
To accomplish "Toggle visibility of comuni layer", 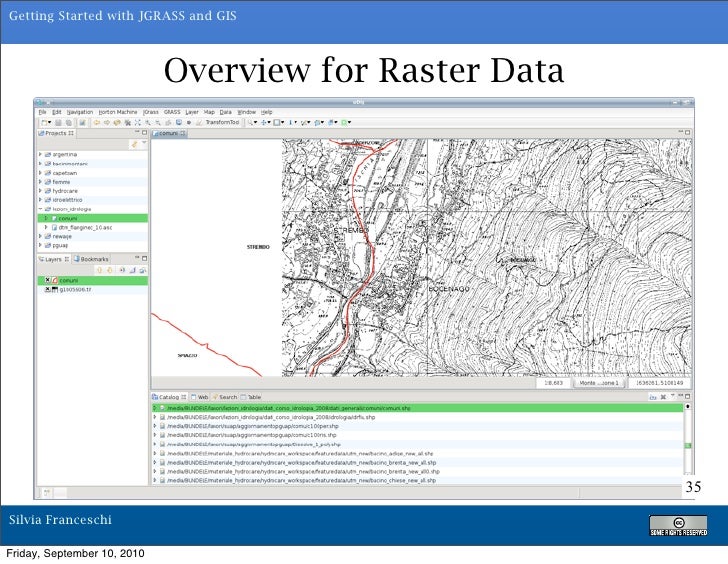I will 47,280.
